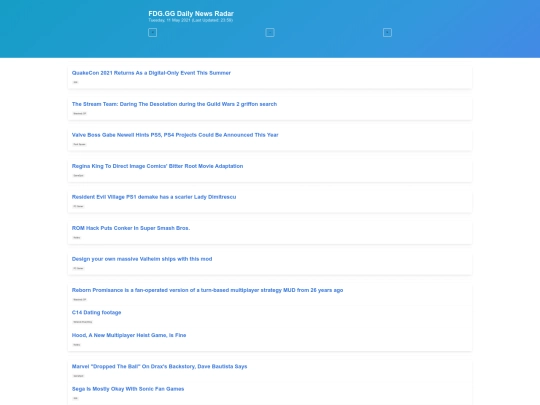Image resolution: width=540 pixels, height=405 pixels.
Task: Click the Tuesday 11 May 2021 date line
Action: (x=190, y=20)
